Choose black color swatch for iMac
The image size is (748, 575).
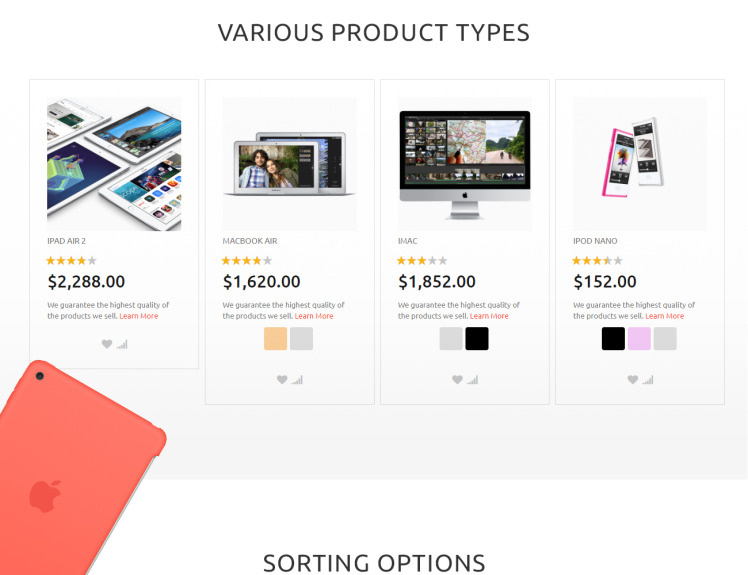[477, 339]
